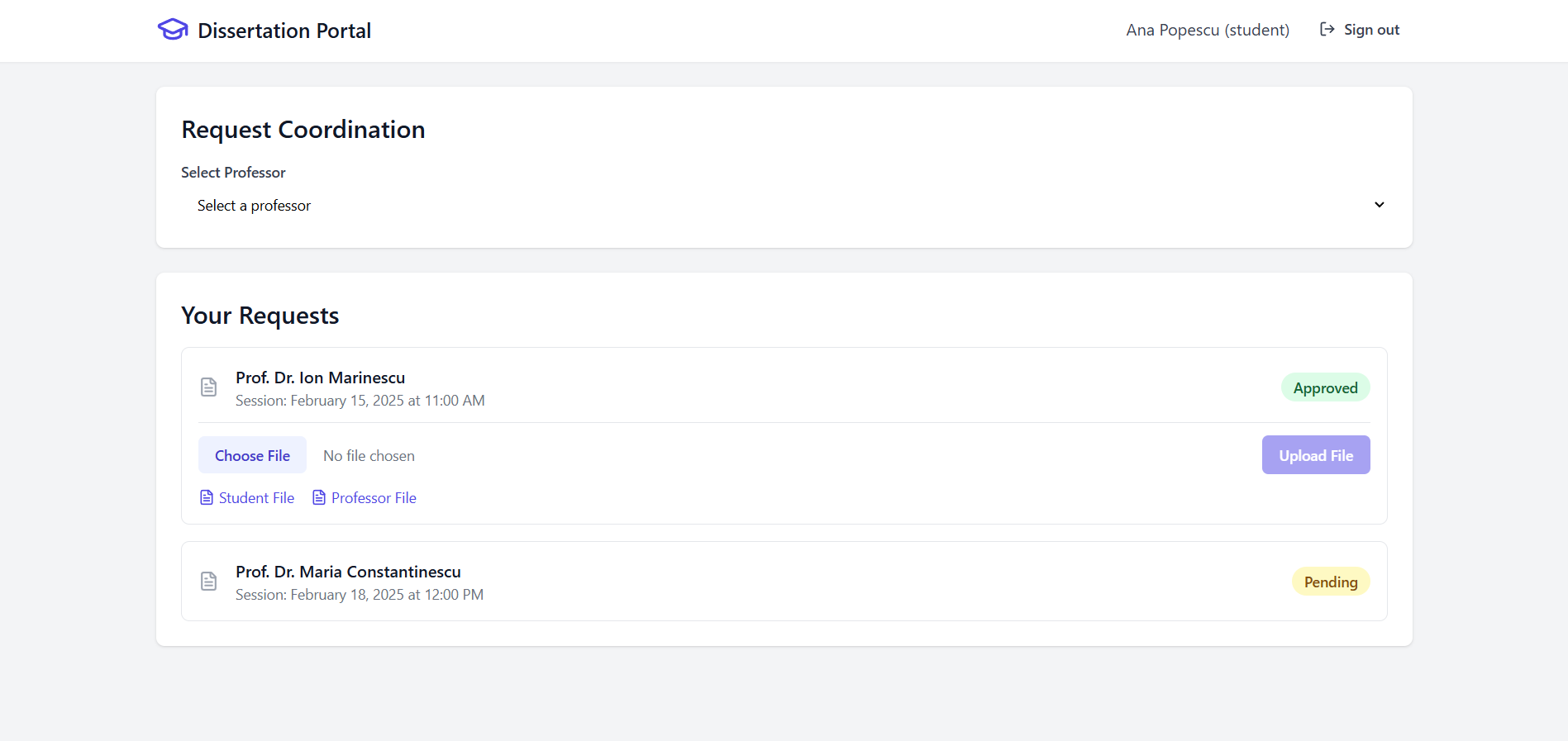Viewport: 1568px width, 741px height.
Task: Select the Prof. Dr. Ion Marinescu name
Action: 320,378
